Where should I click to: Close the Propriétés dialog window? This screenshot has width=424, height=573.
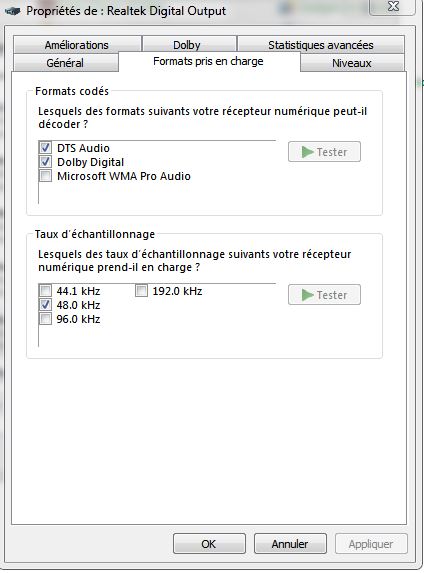click(x=393, y=7)
